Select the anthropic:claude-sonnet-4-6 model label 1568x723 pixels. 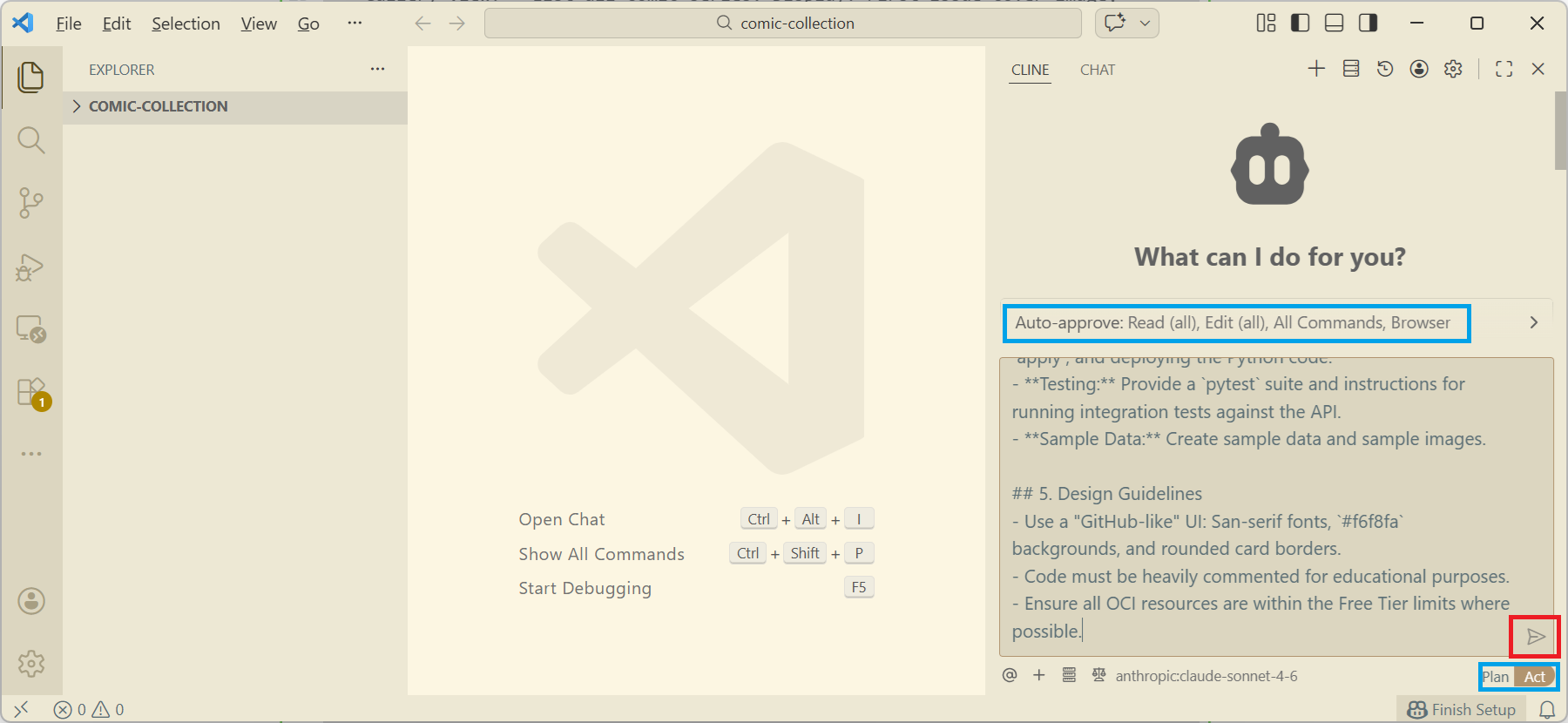1206,676
